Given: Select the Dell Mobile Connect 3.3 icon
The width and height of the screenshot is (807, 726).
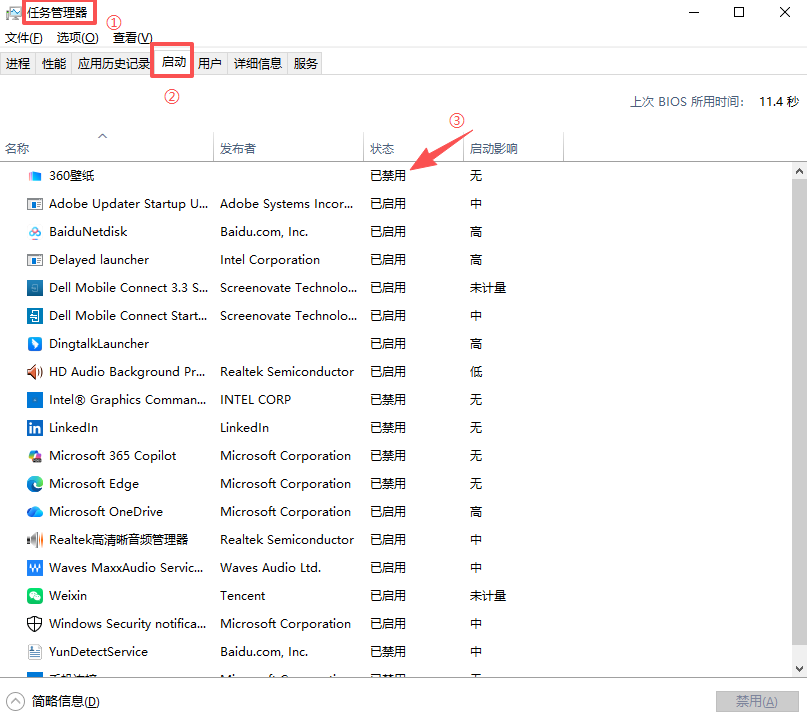Looking at the screenshot, I should pyautogui.click(x=34, y=288).
